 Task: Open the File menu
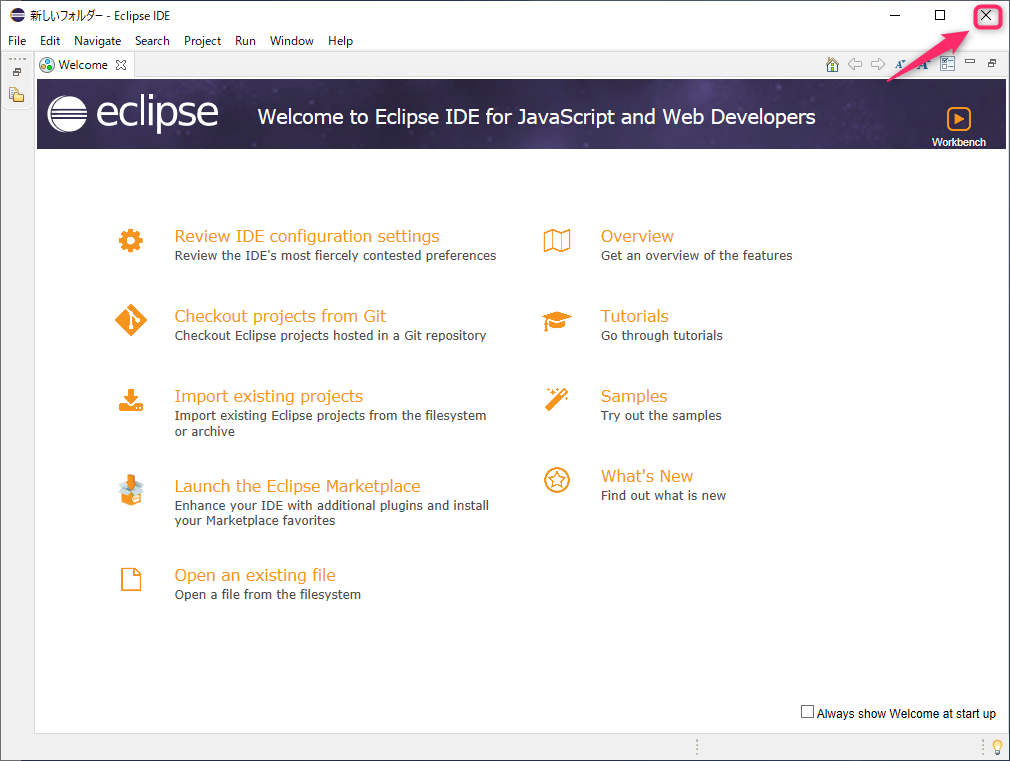[17, 41]
